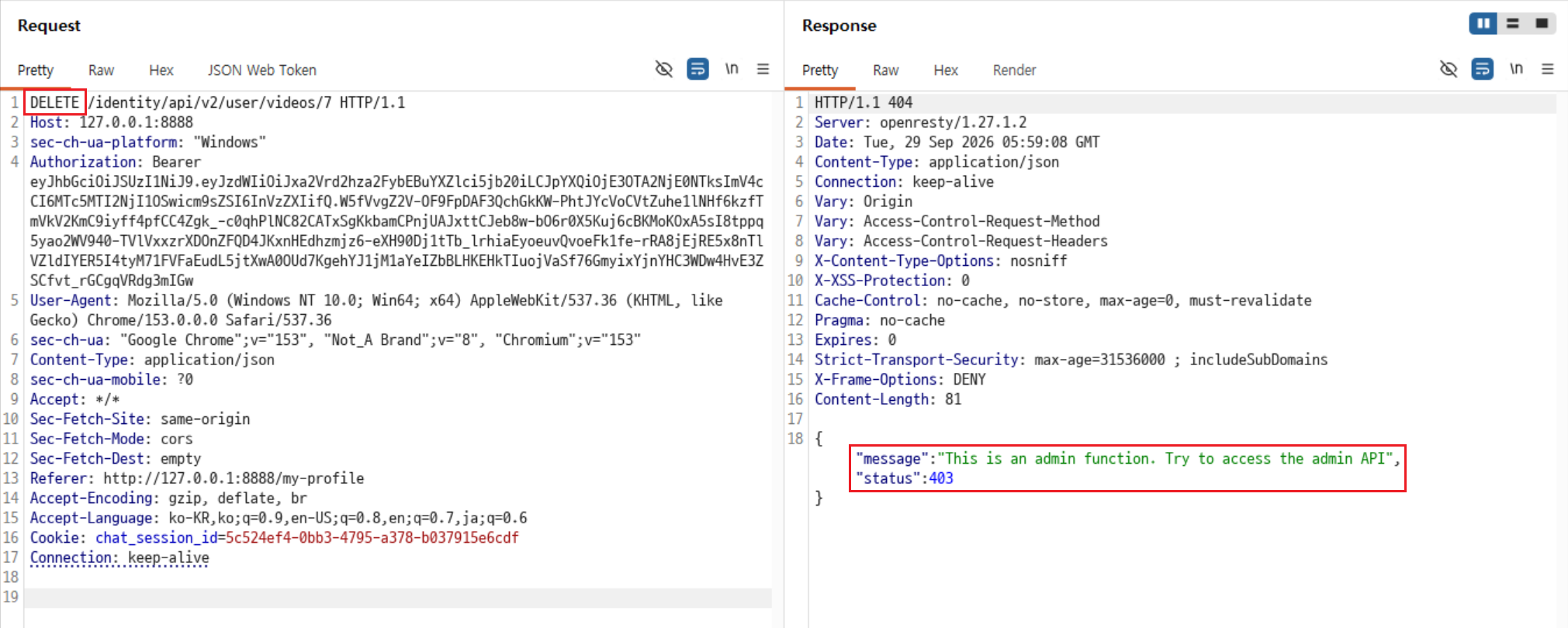The width and height of the screenshot is (1568, 628).
Task: Toggle the Response visibility eye-slash icon
Action: 1448,69
